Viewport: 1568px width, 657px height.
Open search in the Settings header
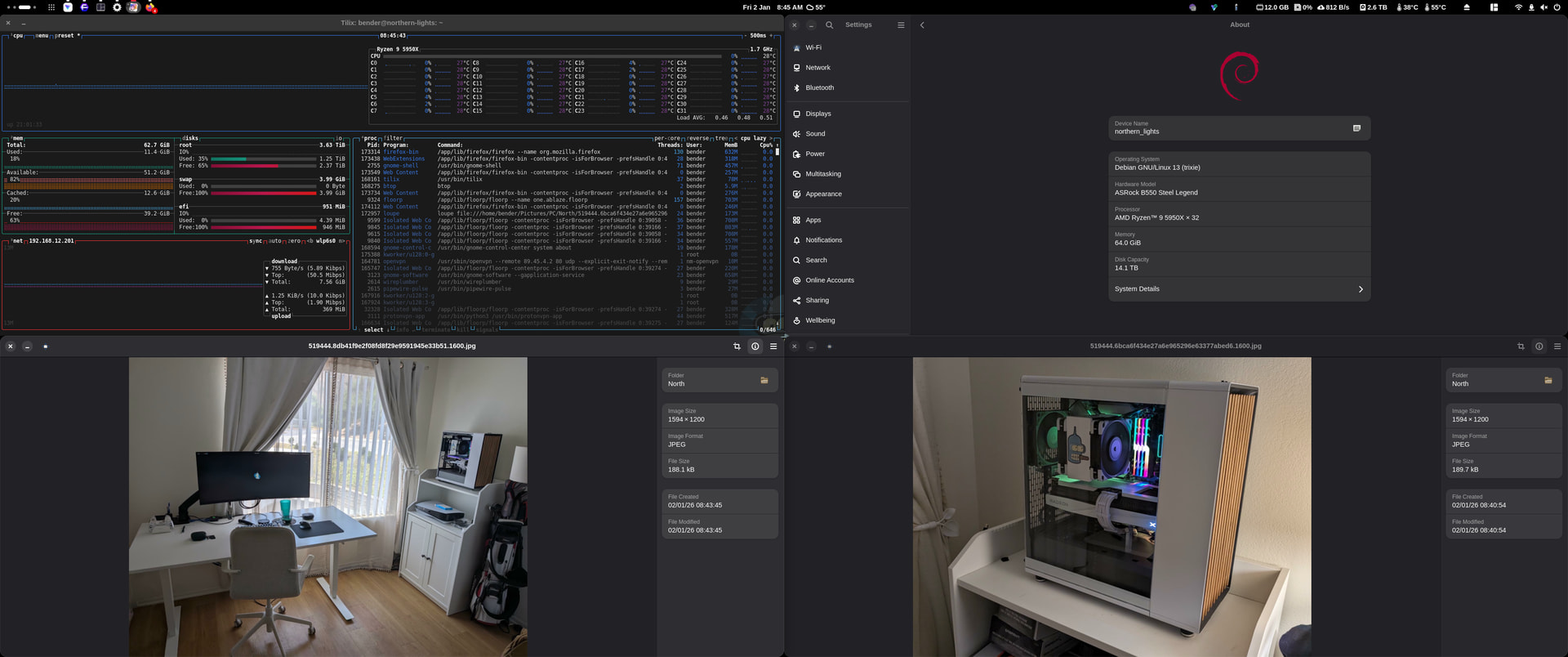click(829, 25)
